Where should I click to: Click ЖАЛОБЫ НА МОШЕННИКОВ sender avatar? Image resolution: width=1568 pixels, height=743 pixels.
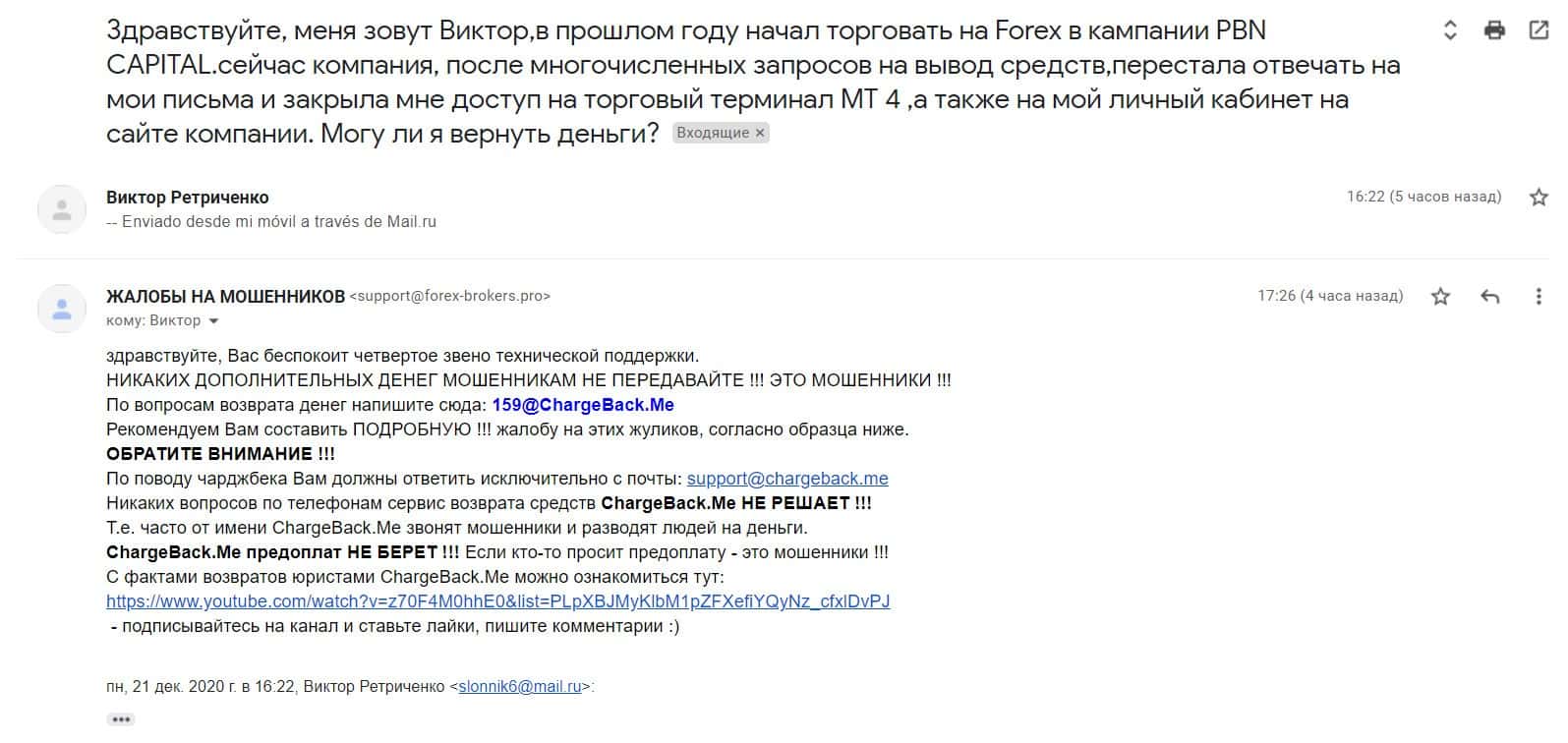pyautogui.click(x=62, y=308)
